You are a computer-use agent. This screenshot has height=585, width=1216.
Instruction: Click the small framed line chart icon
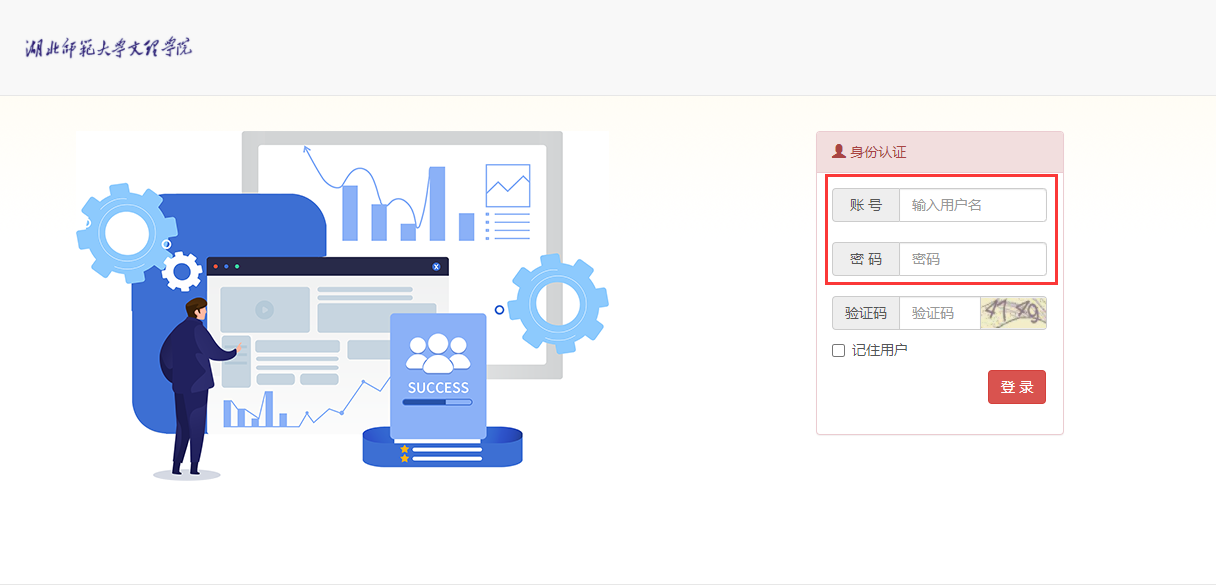click(x=507, y=185)
